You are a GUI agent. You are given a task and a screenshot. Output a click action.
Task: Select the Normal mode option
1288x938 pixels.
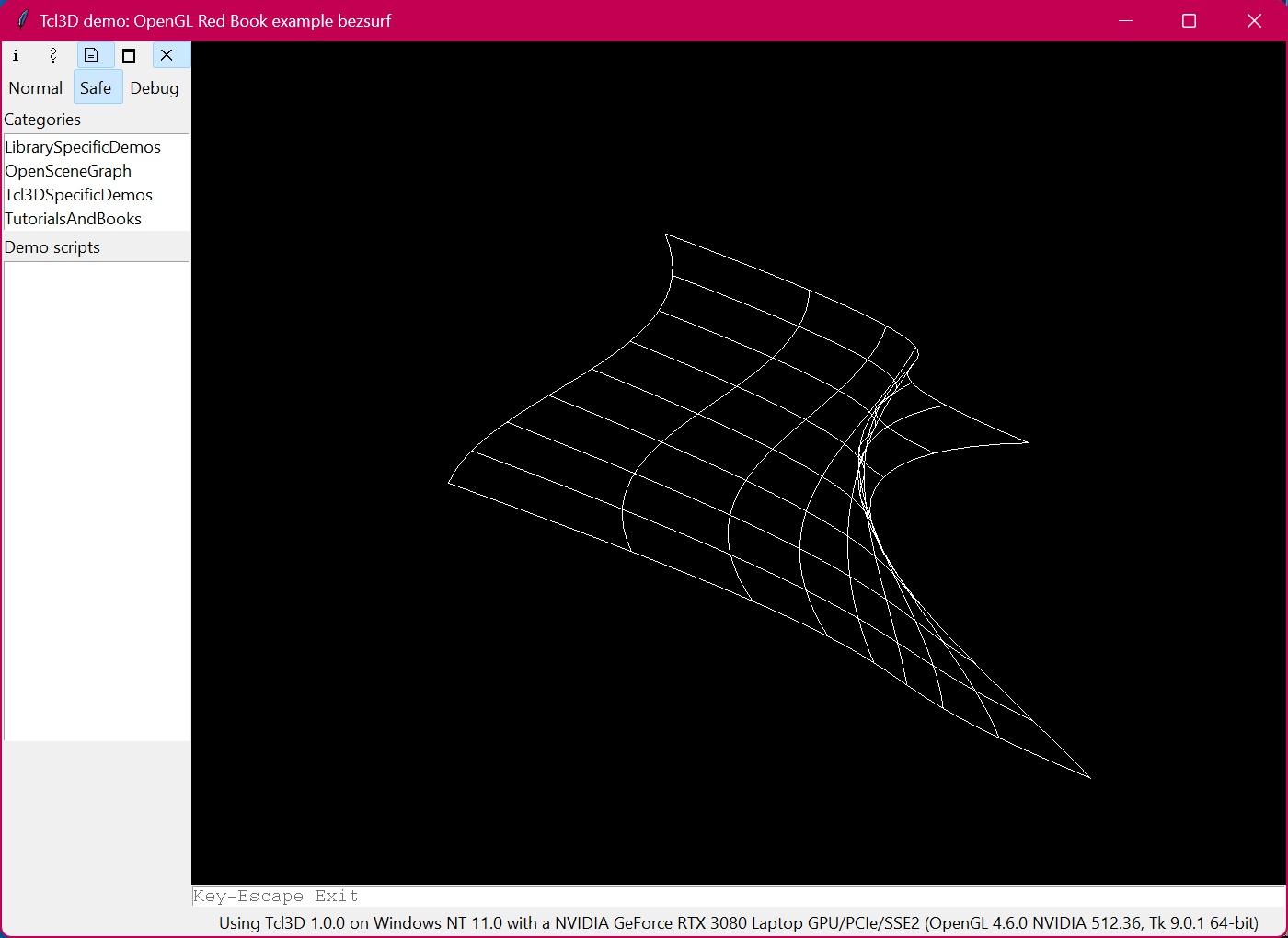pos(36,88)
